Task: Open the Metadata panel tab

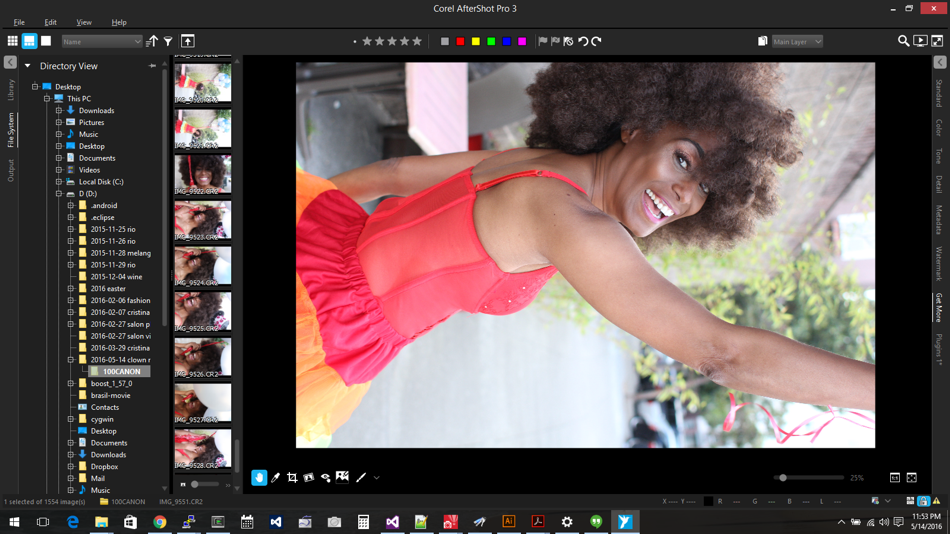Action: [939, 219]
